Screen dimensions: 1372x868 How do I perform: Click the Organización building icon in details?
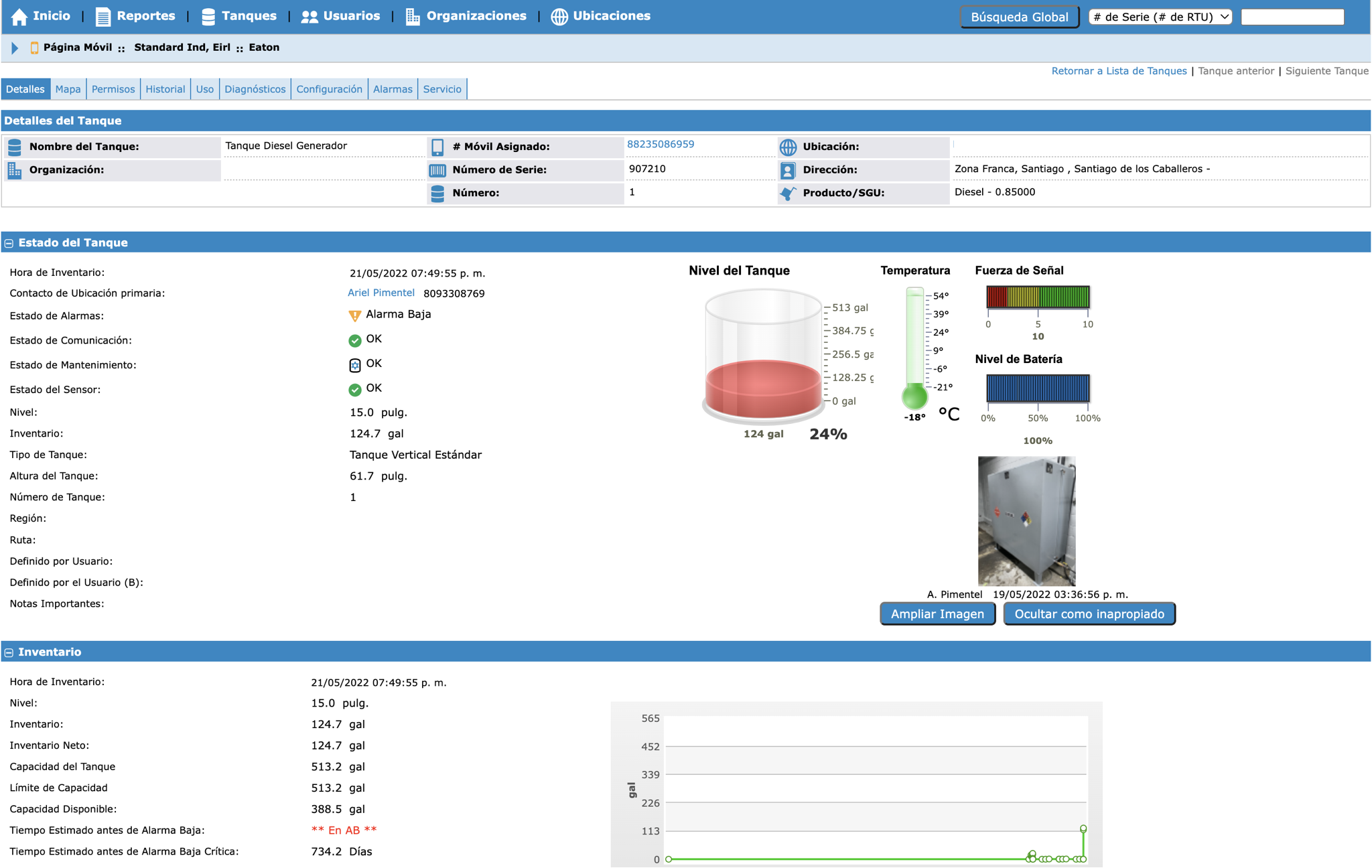(x=15, y=170)
